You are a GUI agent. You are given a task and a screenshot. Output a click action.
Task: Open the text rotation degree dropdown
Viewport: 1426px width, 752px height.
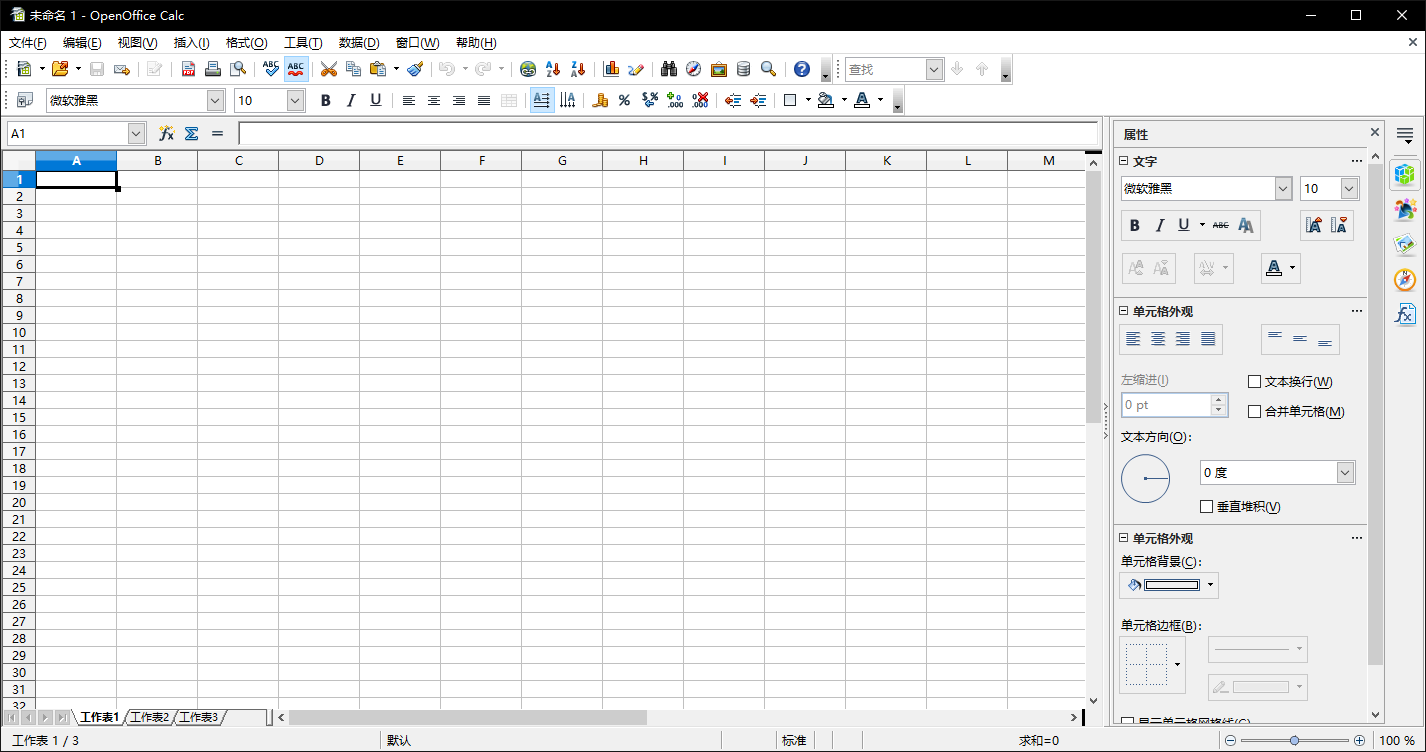coord(1345,471)
